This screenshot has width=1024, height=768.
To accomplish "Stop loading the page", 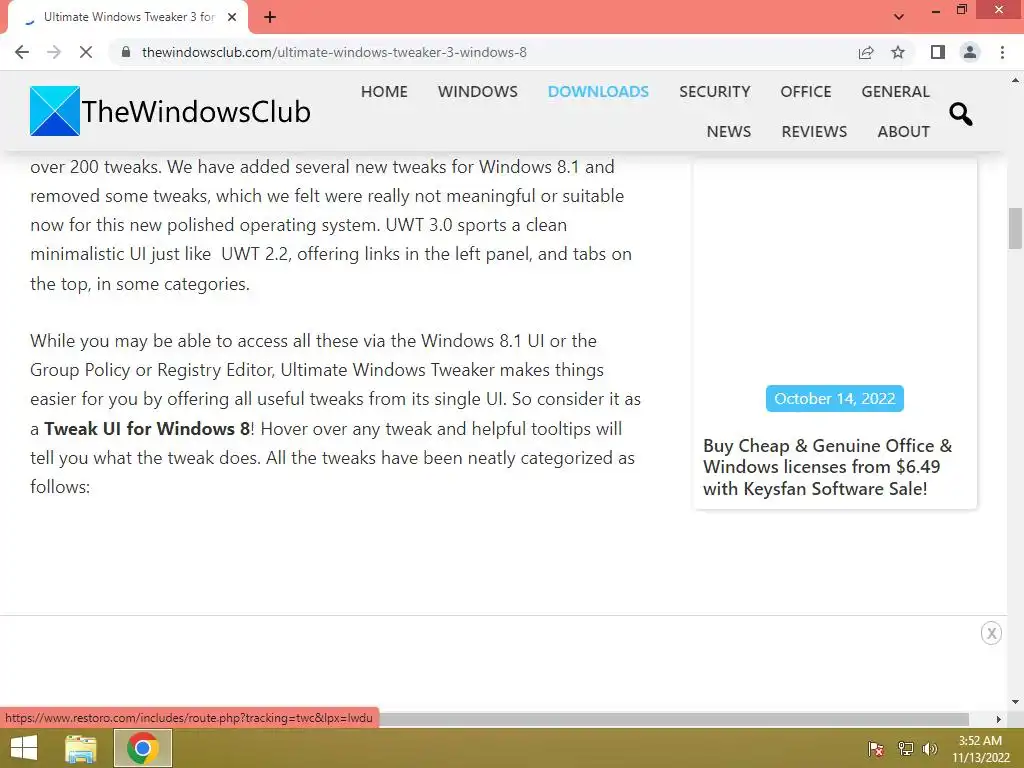I will (x=86, y=52).
